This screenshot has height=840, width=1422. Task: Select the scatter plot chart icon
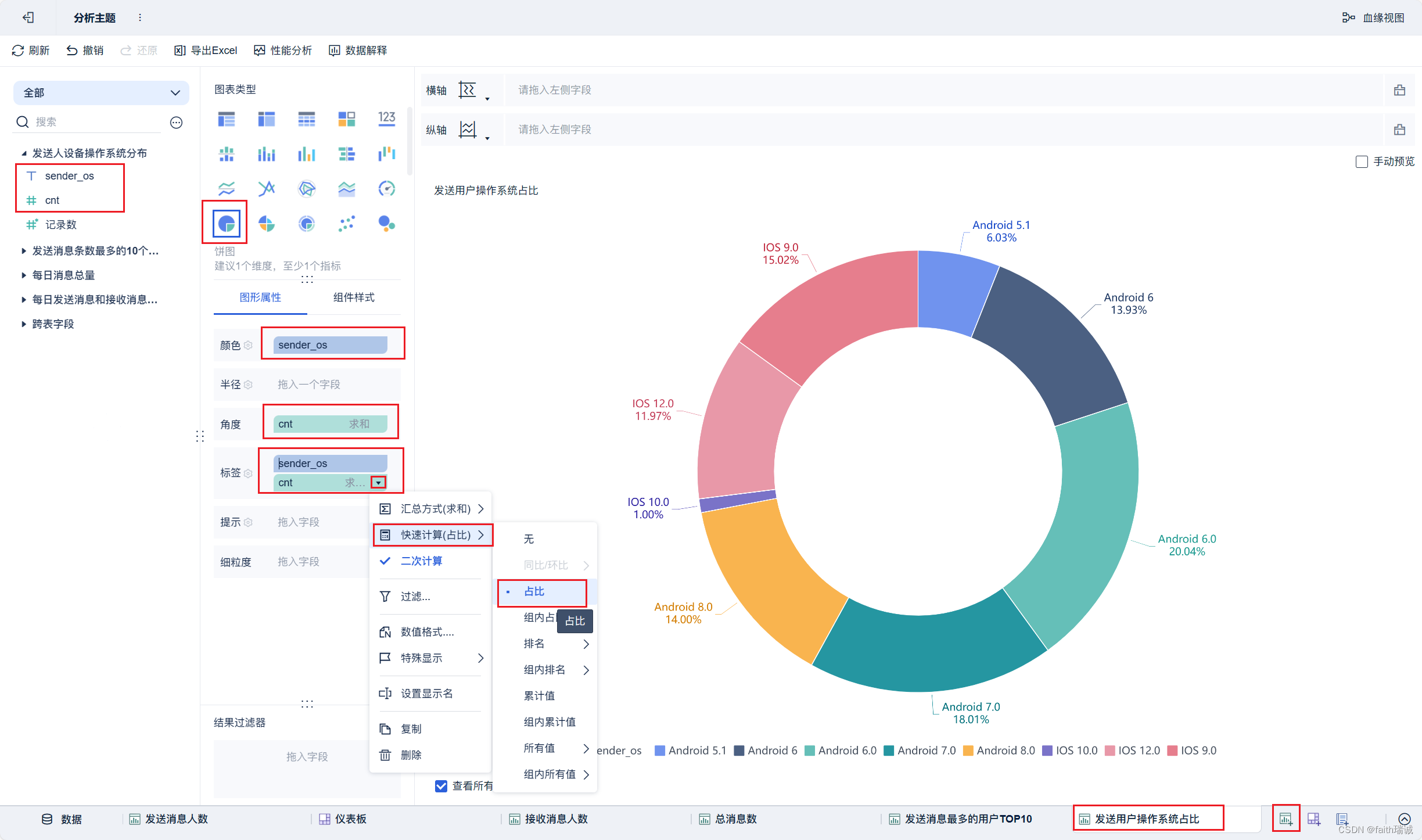(x=346, y=223)
